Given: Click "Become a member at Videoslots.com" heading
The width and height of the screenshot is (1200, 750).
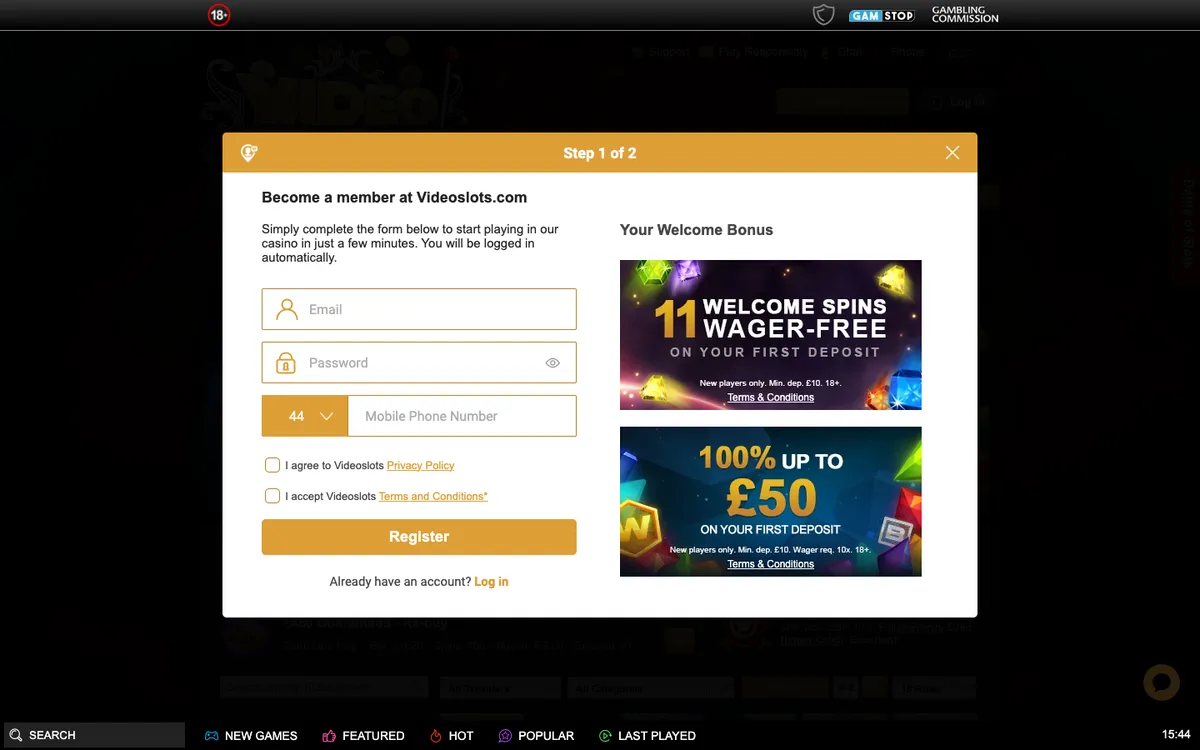Looking at the screenshot, I should click(394, 198).
